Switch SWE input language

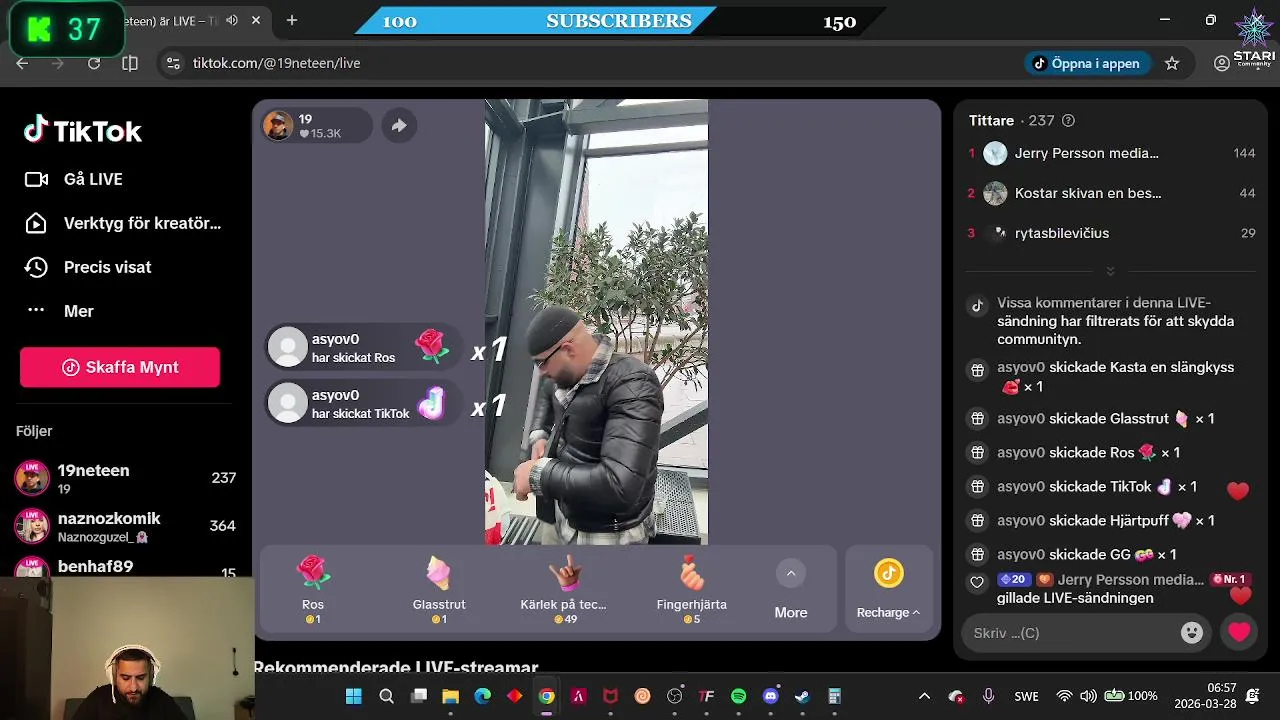click(x=1026, y=696)
